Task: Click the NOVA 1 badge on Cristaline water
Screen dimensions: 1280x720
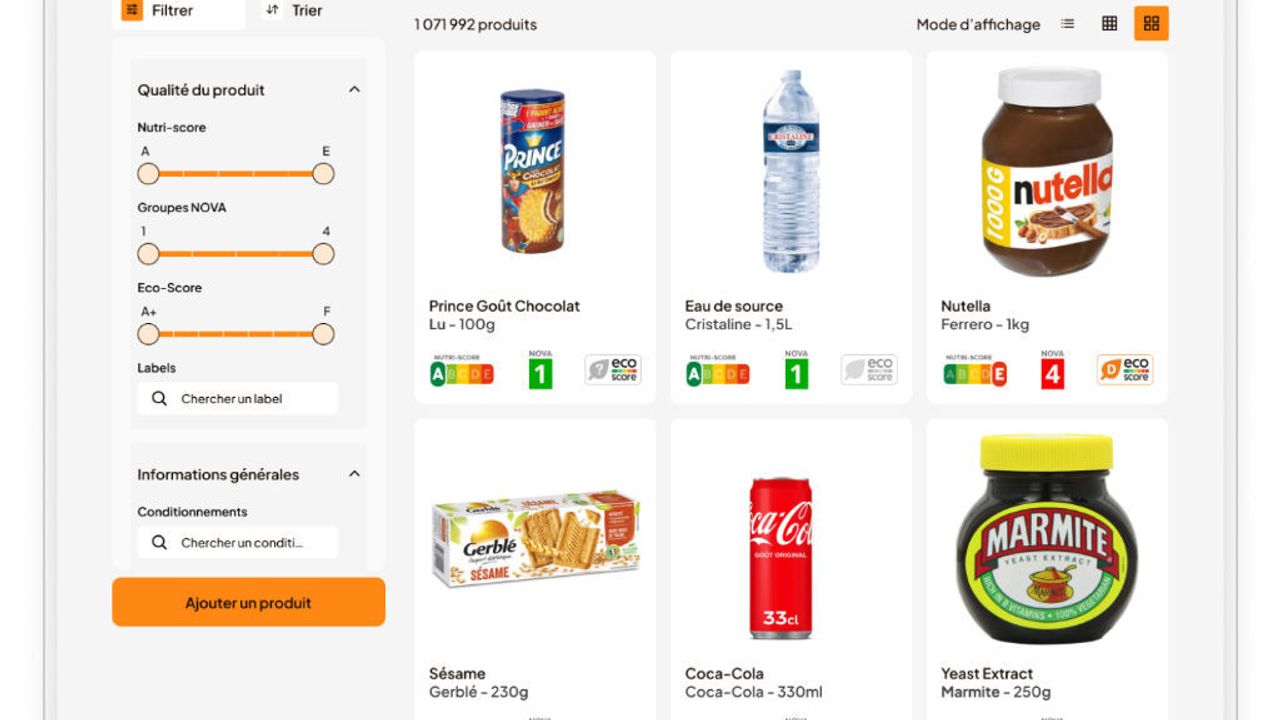Action: coord(796,373)
